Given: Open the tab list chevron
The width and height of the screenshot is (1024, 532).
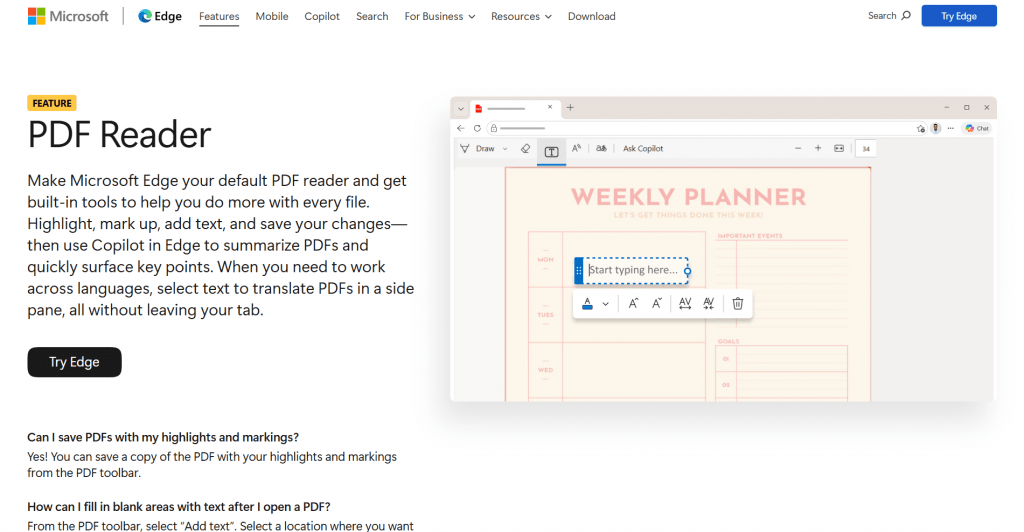Looking at the screenshot, I should [x=460, y=109].
